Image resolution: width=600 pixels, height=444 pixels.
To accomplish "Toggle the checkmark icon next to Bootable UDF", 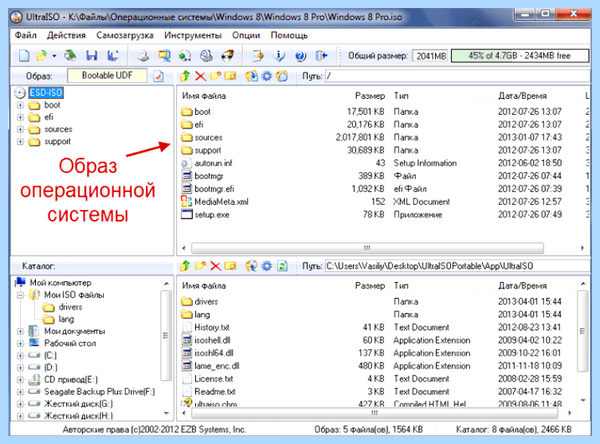I will [158, 76].
